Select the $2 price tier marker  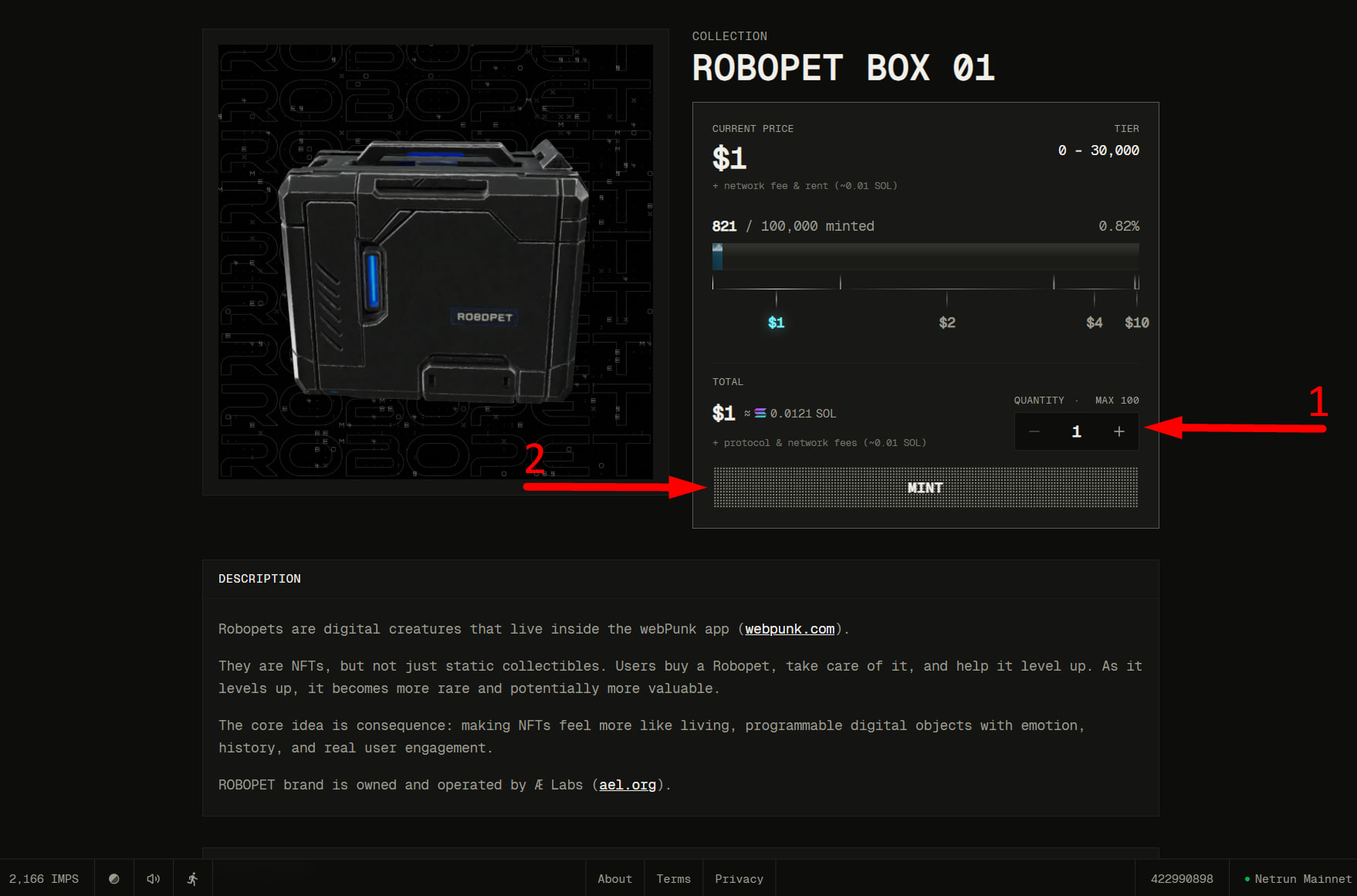point(947,323)
